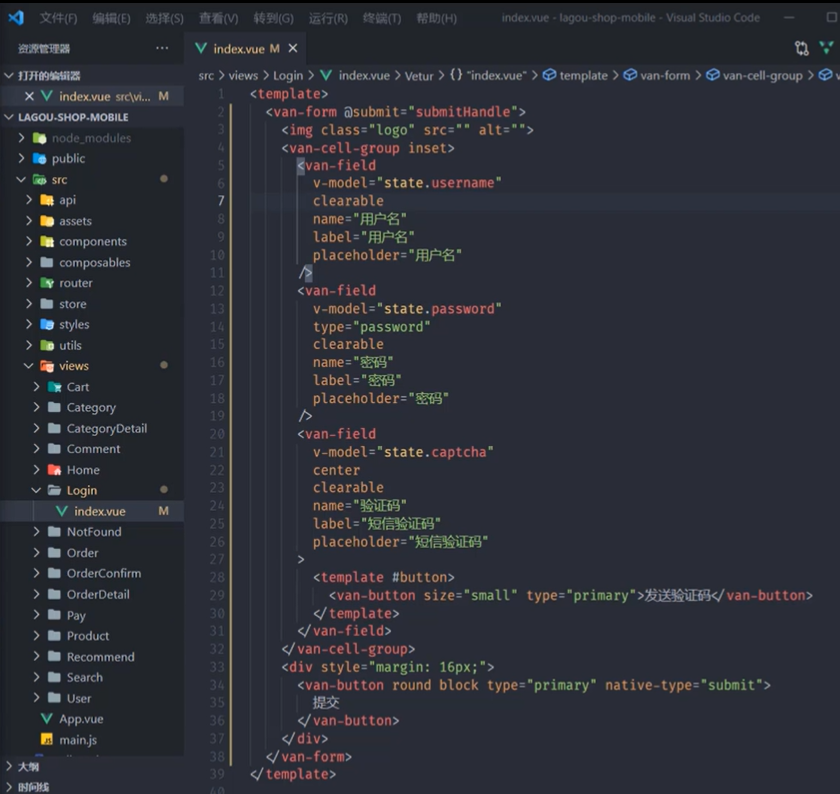This screenshot has width=840, height=794.
Task: Click the Vetur icon in editor toolbar
Action: click(x=827, y=48)
